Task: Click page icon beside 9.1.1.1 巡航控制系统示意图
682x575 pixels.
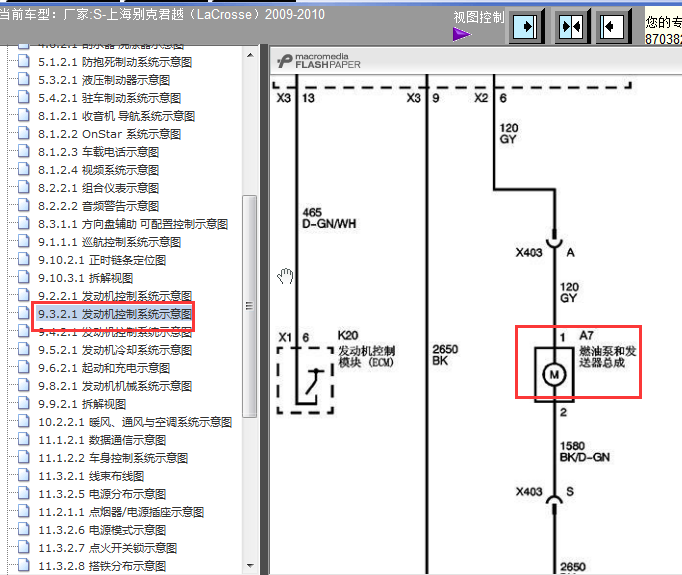Action: point(23,241)
